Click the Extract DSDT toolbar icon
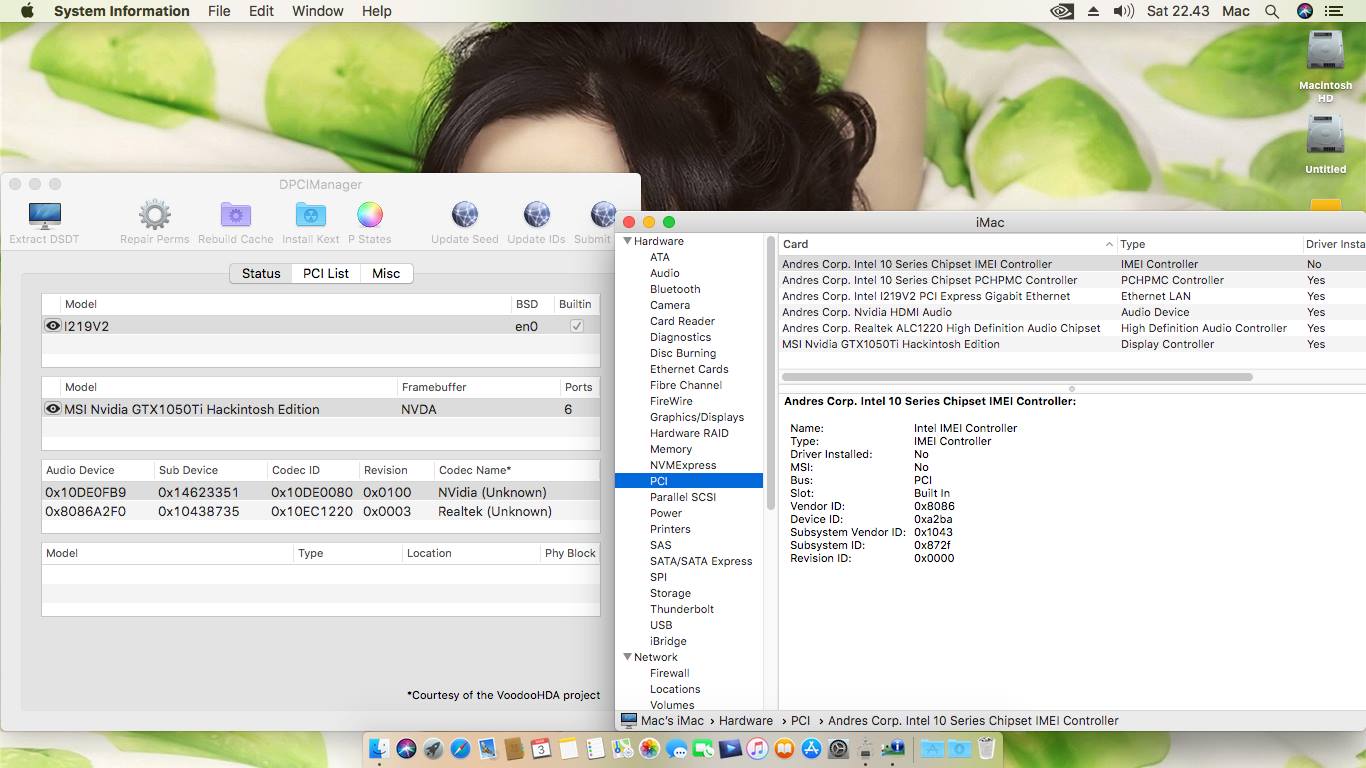The height and width of the screenshot is (768, 1366). pyautogui.click(x=44, y=216)
